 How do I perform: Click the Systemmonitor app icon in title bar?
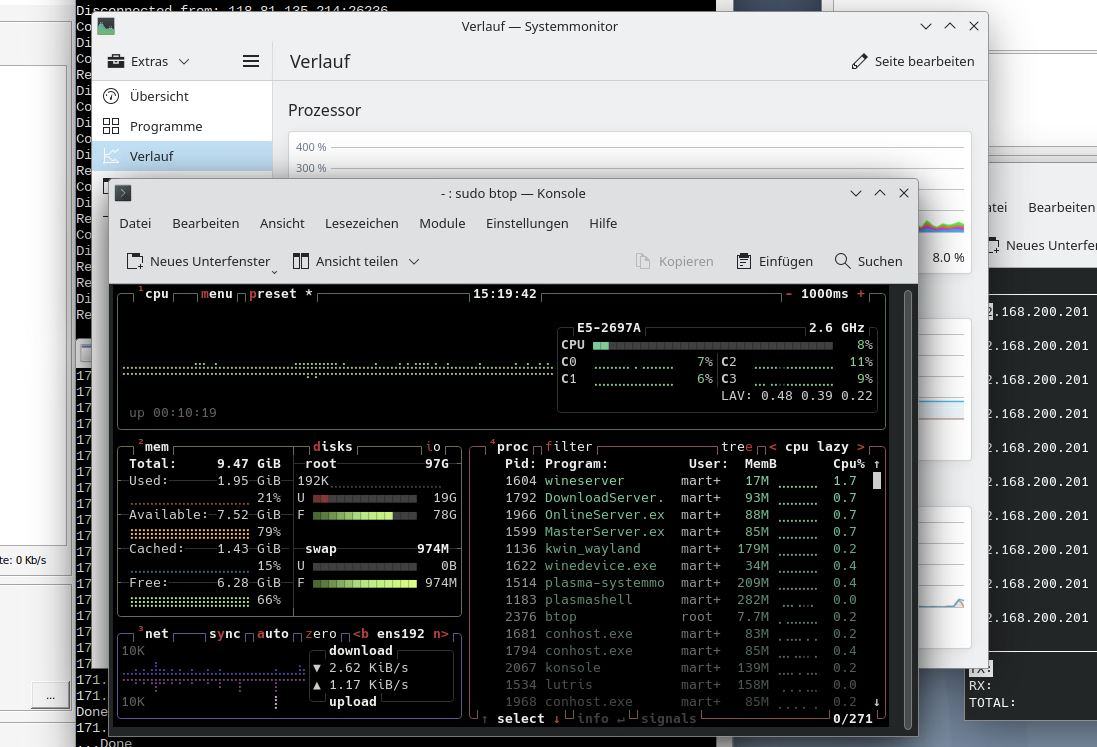106,27
